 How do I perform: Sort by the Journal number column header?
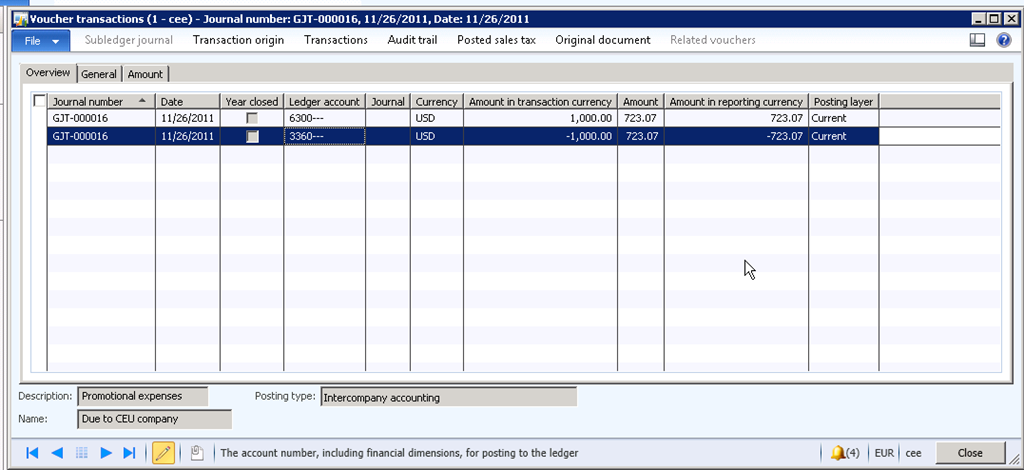pyautogui.click(x=100, y=101)
